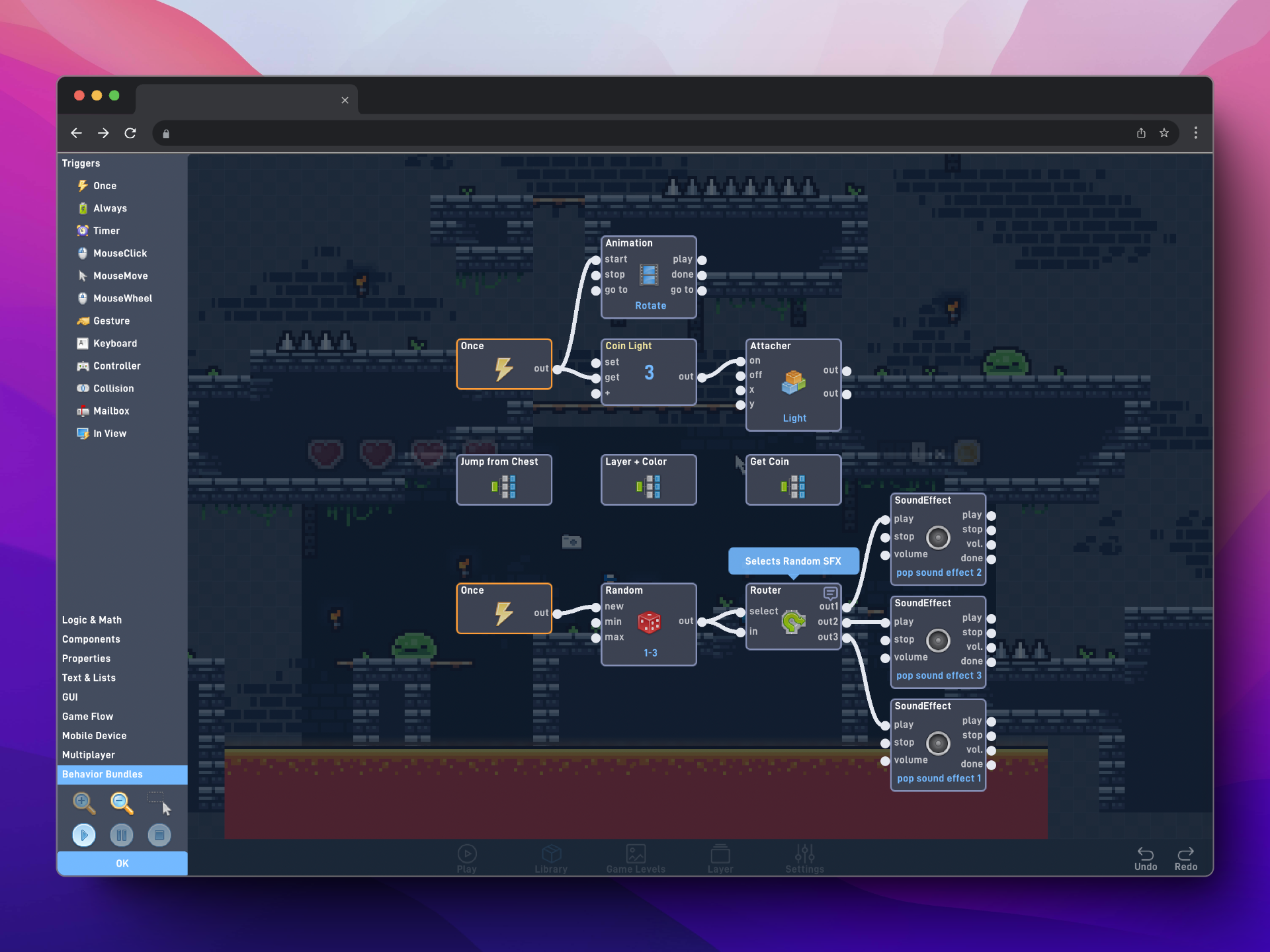Go back in browser history
The width and height of the screenshot is (1270, 952).
(77, 133)
